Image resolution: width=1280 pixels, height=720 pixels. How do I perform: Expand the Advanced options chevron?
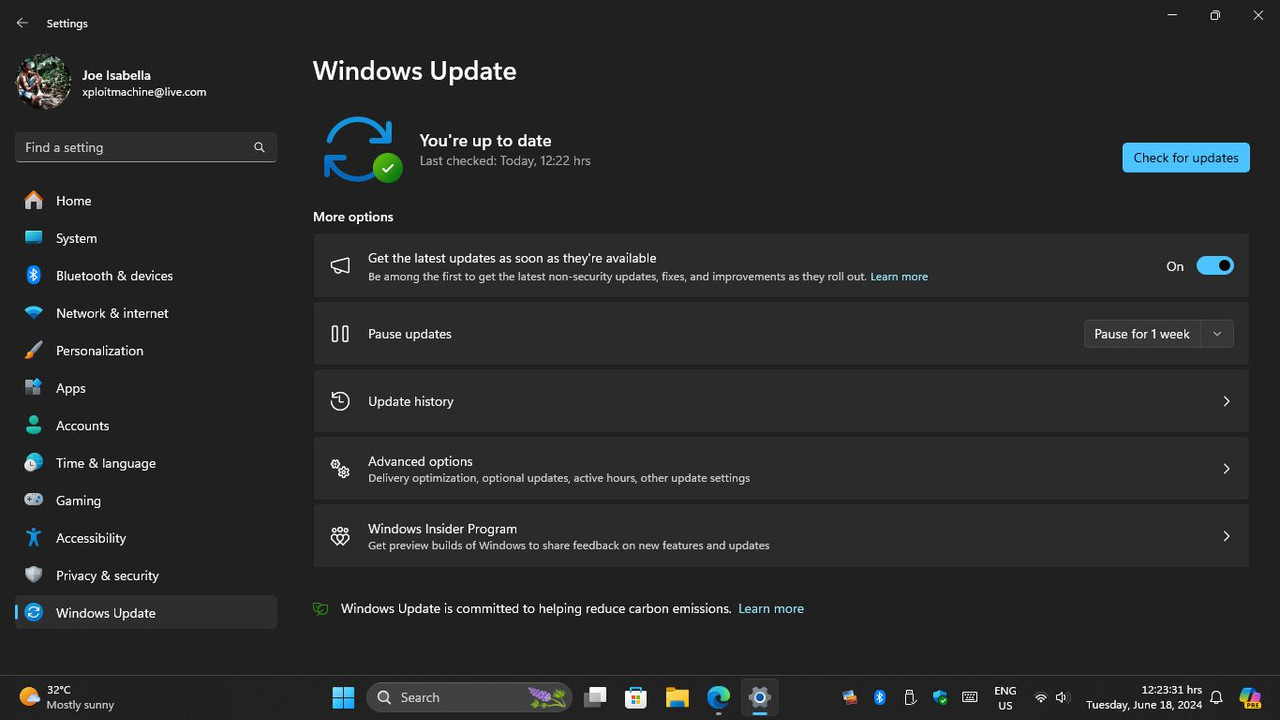tap(1226, 468)
